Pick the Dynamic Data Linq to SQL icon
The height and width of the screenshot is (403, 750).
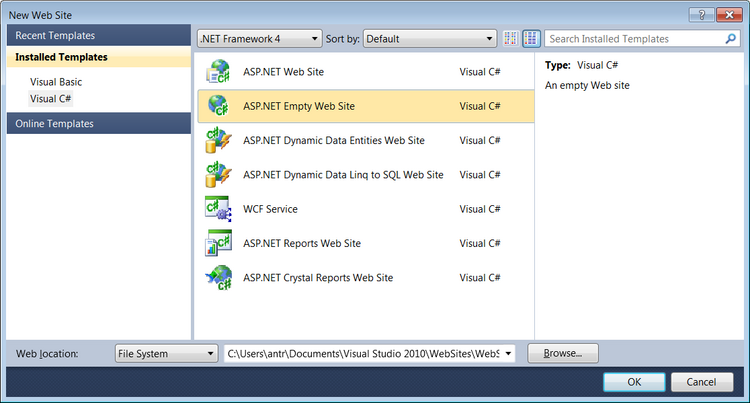pyautogui.click(x=219, y=174)
